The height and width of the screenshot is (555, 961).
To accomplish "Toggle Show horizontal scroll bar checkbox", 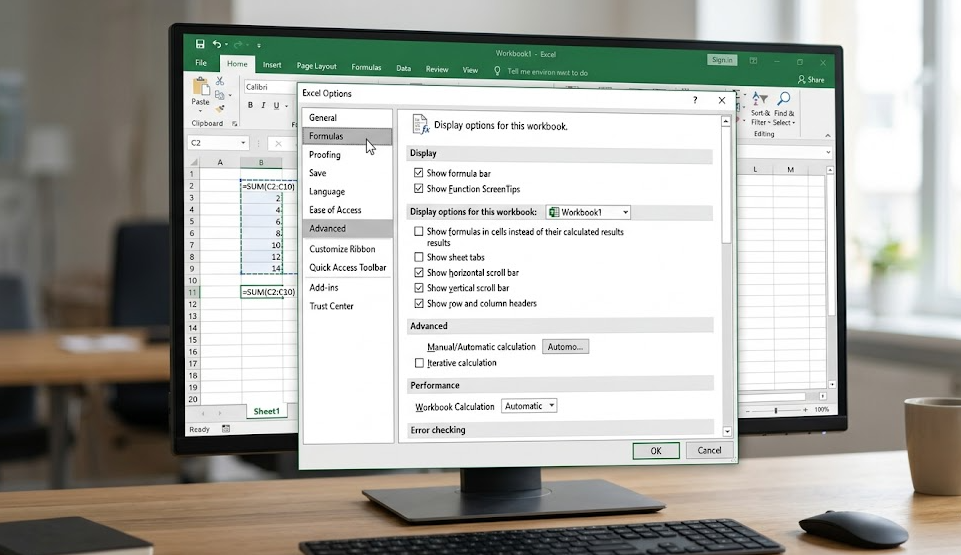I will [x=419, y=273].
